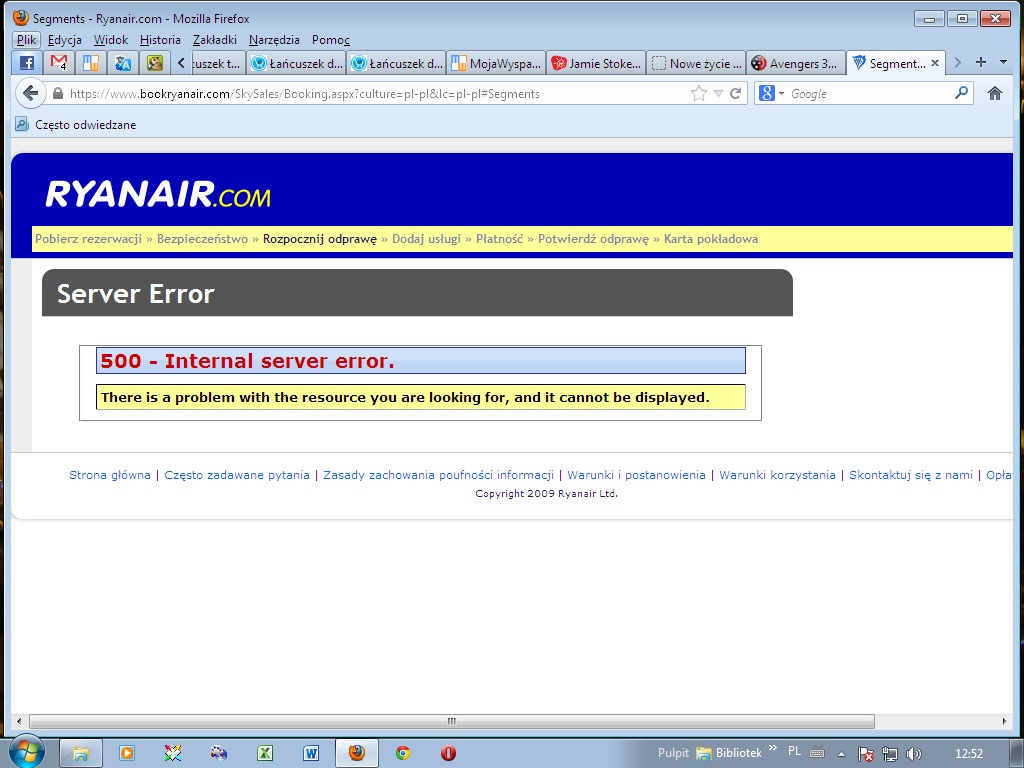Open the URL history dropdown arrow
Screen dimensions: 1024x768
(x=718, y=93)
